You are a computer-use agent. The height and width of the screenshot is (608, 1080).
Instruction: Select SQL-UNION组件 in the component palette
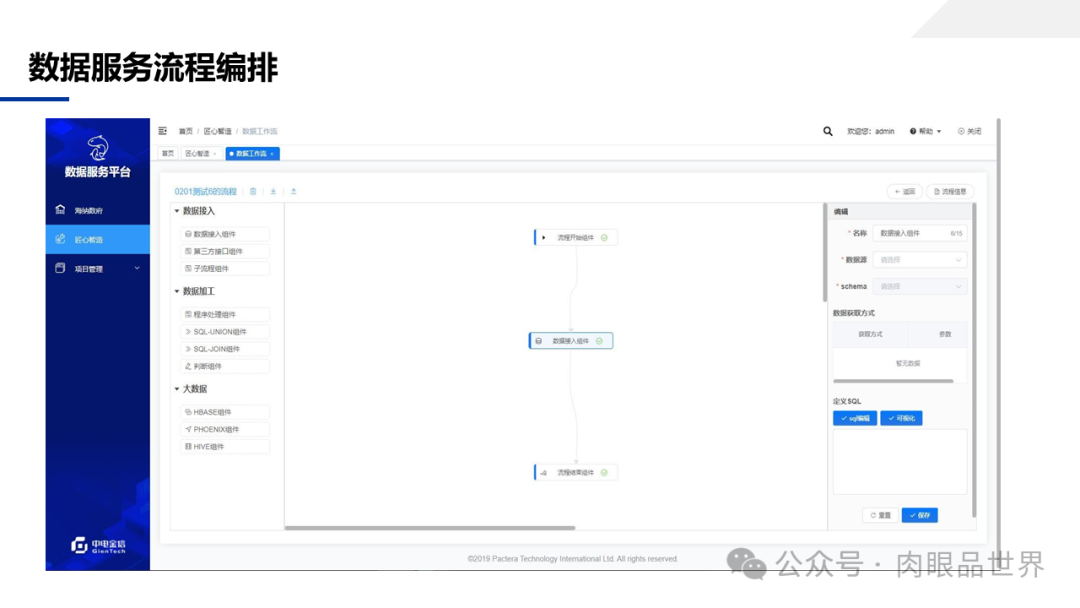(x=225, y=332)
